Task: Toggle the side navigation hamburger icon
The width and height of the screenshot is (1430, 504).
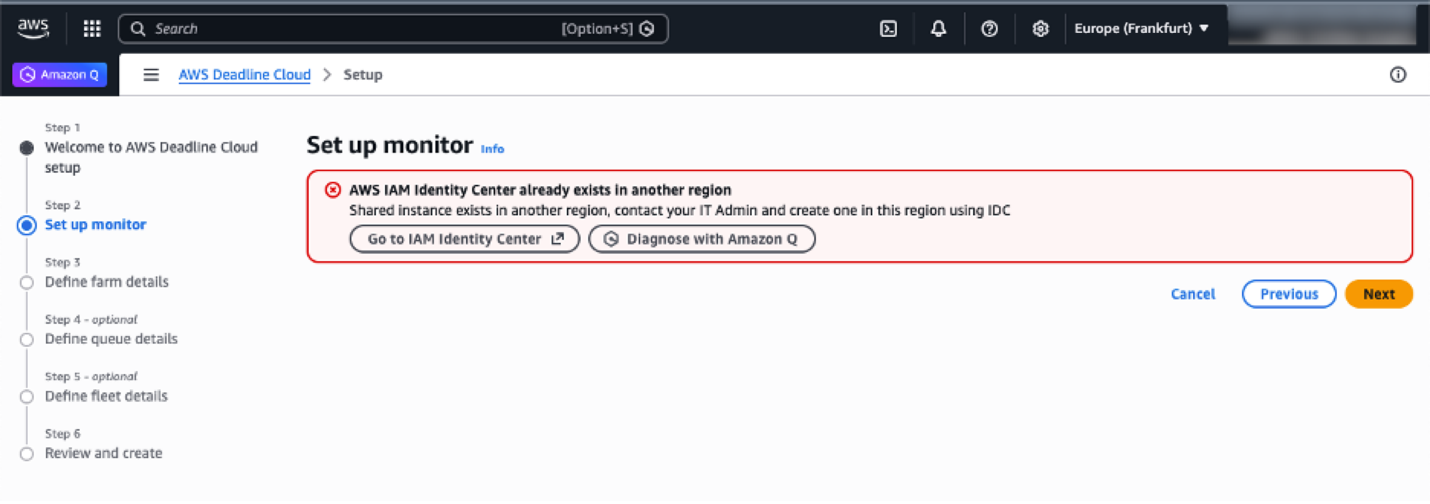Action: click(151, 75)
